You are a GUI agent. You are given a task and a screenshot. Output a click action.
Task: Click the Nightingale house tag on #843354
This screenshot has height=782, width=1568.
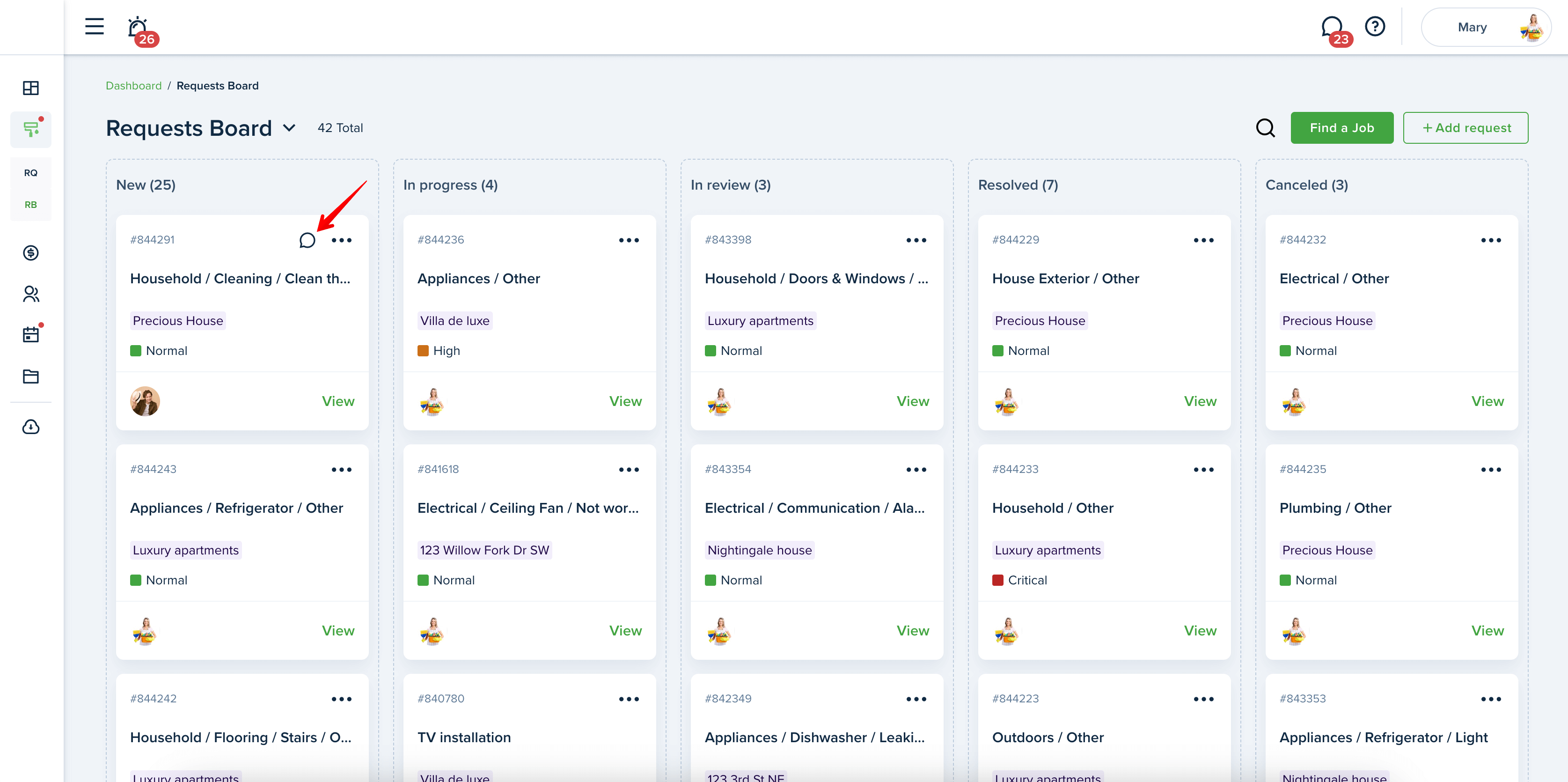(x=760, y=551)
